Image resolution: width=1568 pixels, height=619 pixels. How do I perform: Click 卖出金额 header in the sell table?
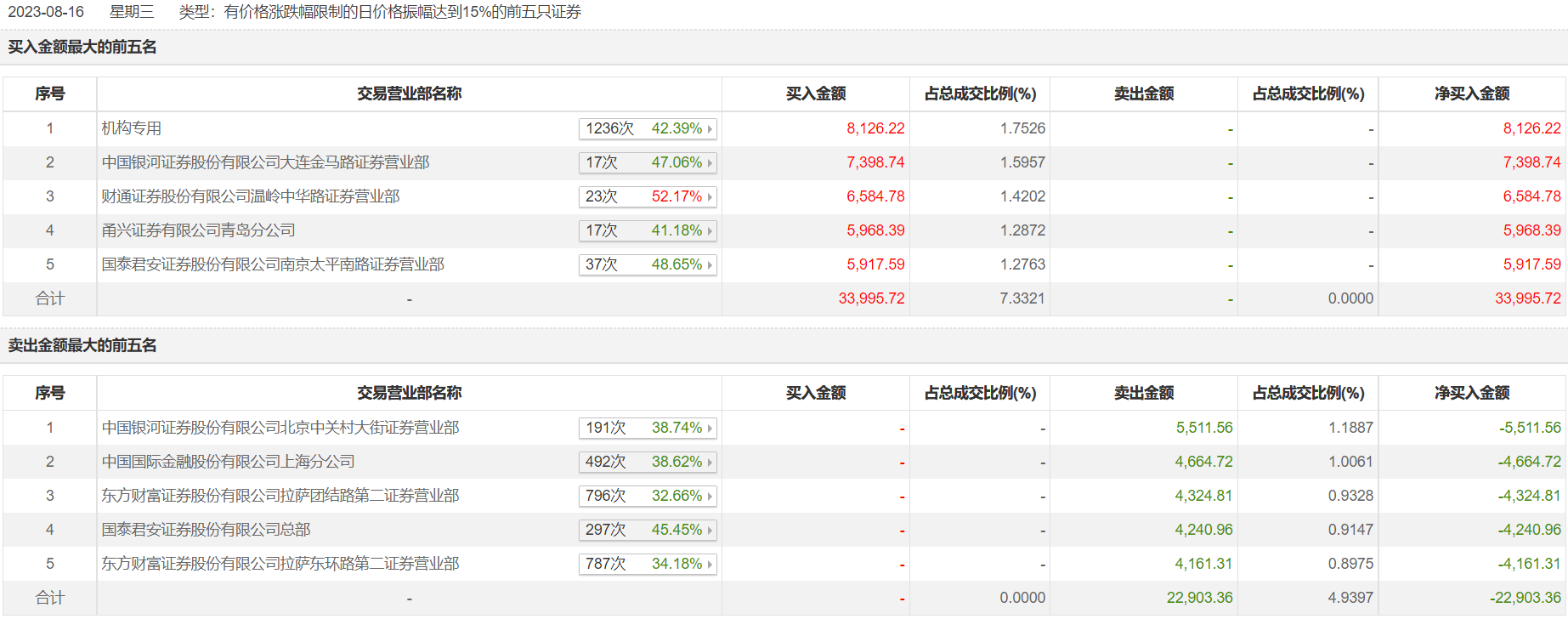click(1144, 393)
